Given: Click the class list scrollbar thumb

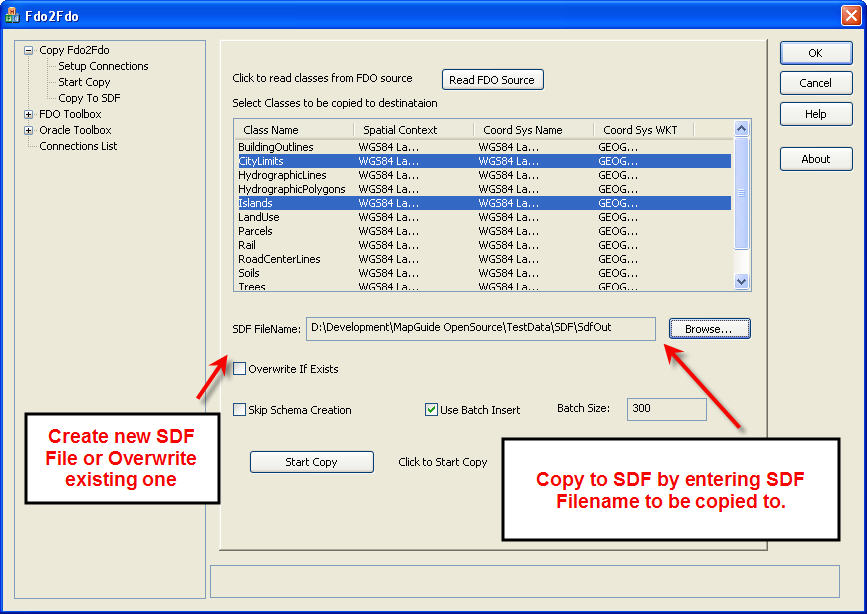Looking at the screenshot, I should tap(741, 193).
